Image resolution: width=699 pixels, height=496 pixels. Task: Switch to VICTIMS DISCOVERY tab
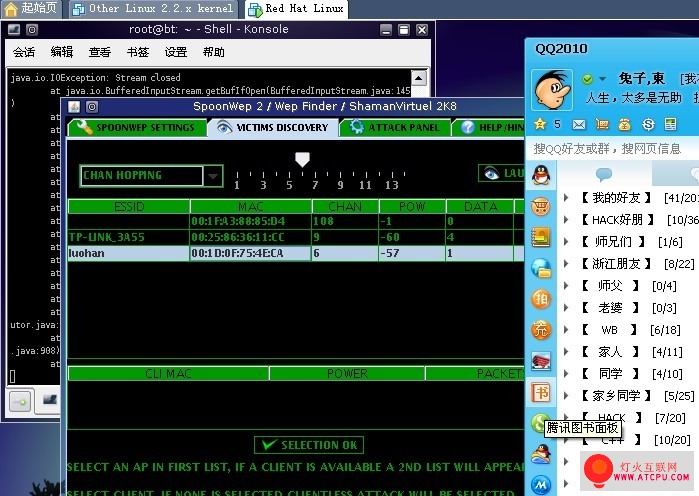(273, 127)
